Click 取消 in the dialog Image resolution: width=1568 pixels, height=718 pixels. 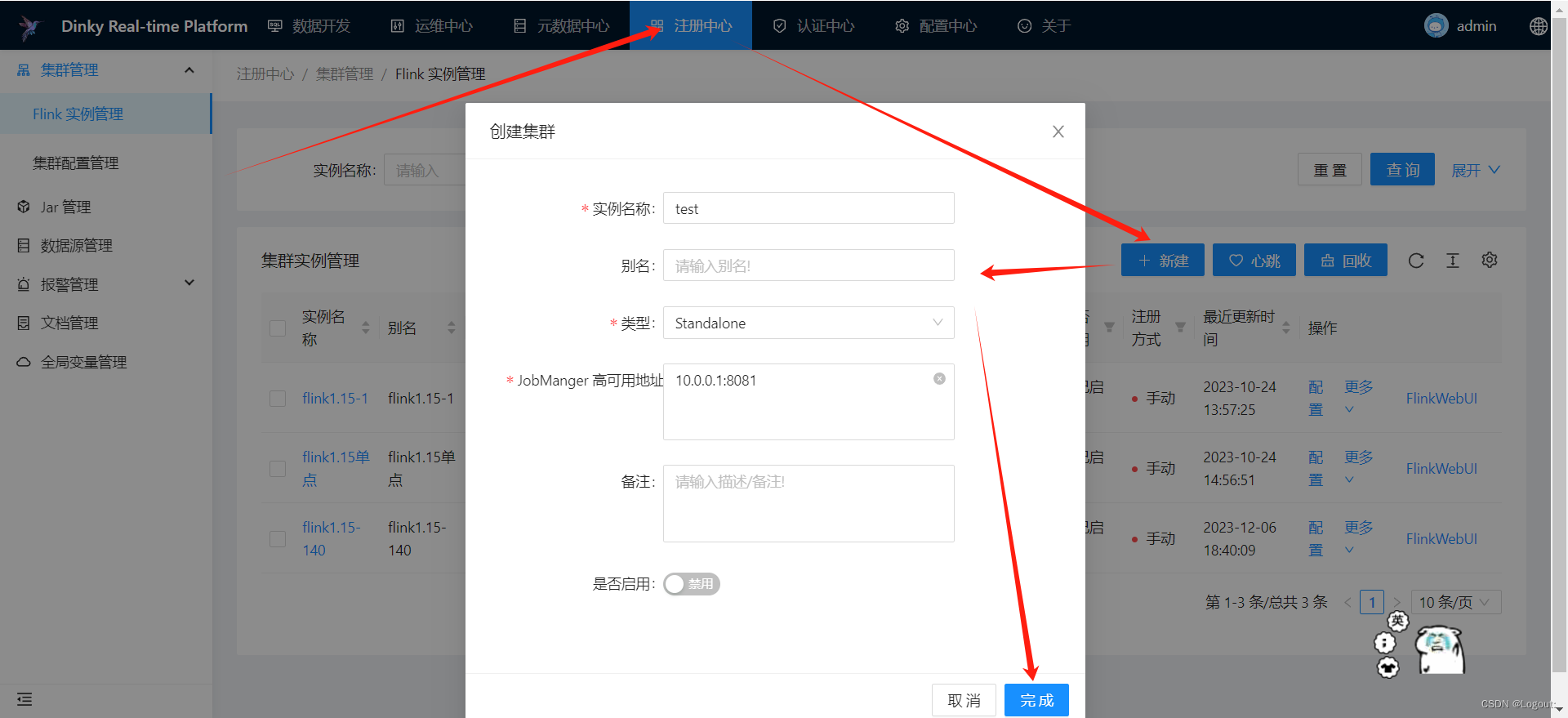[x=964, y=700]
